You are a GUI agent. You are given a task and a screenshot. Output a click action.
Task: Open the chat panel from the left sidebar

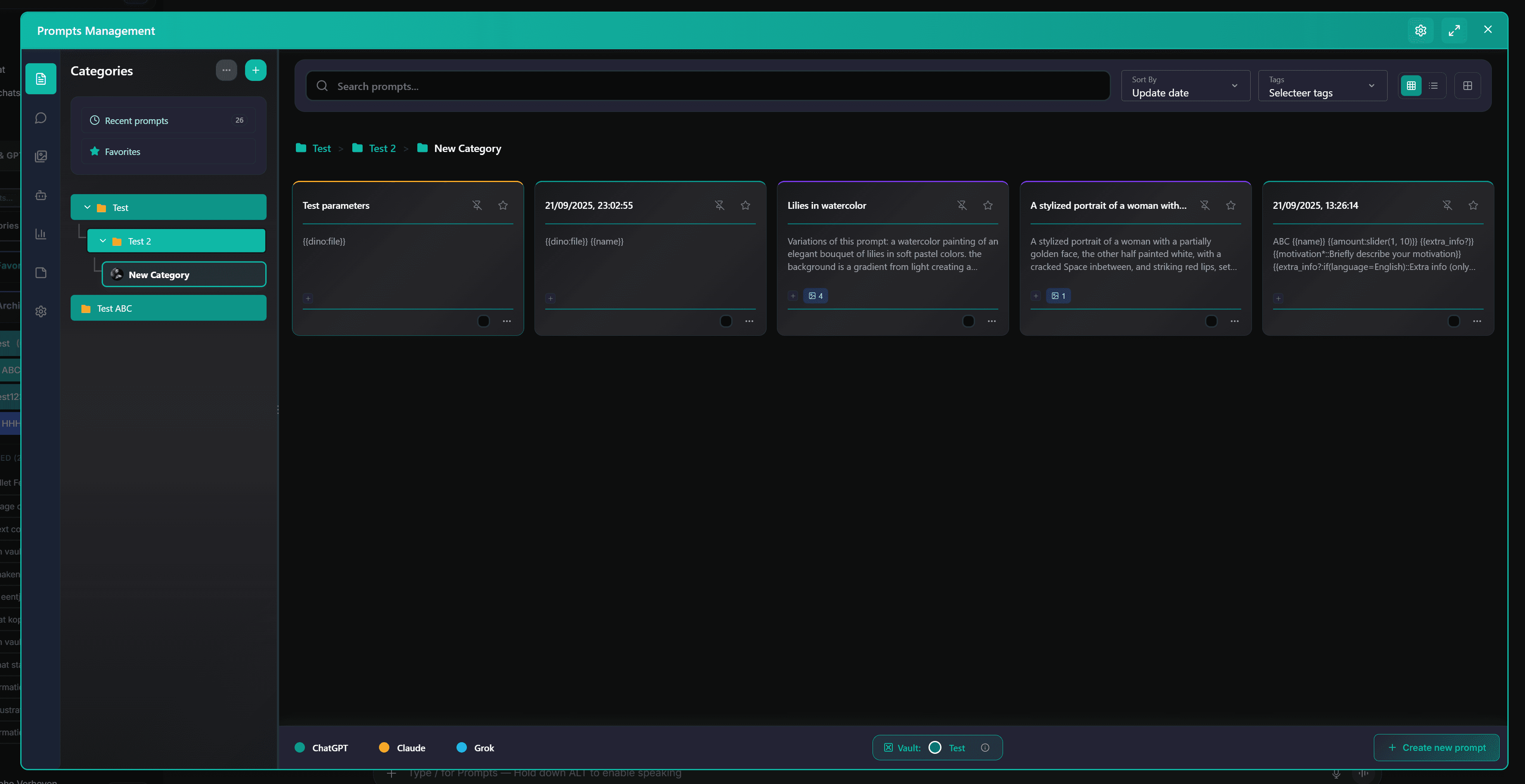41,118
